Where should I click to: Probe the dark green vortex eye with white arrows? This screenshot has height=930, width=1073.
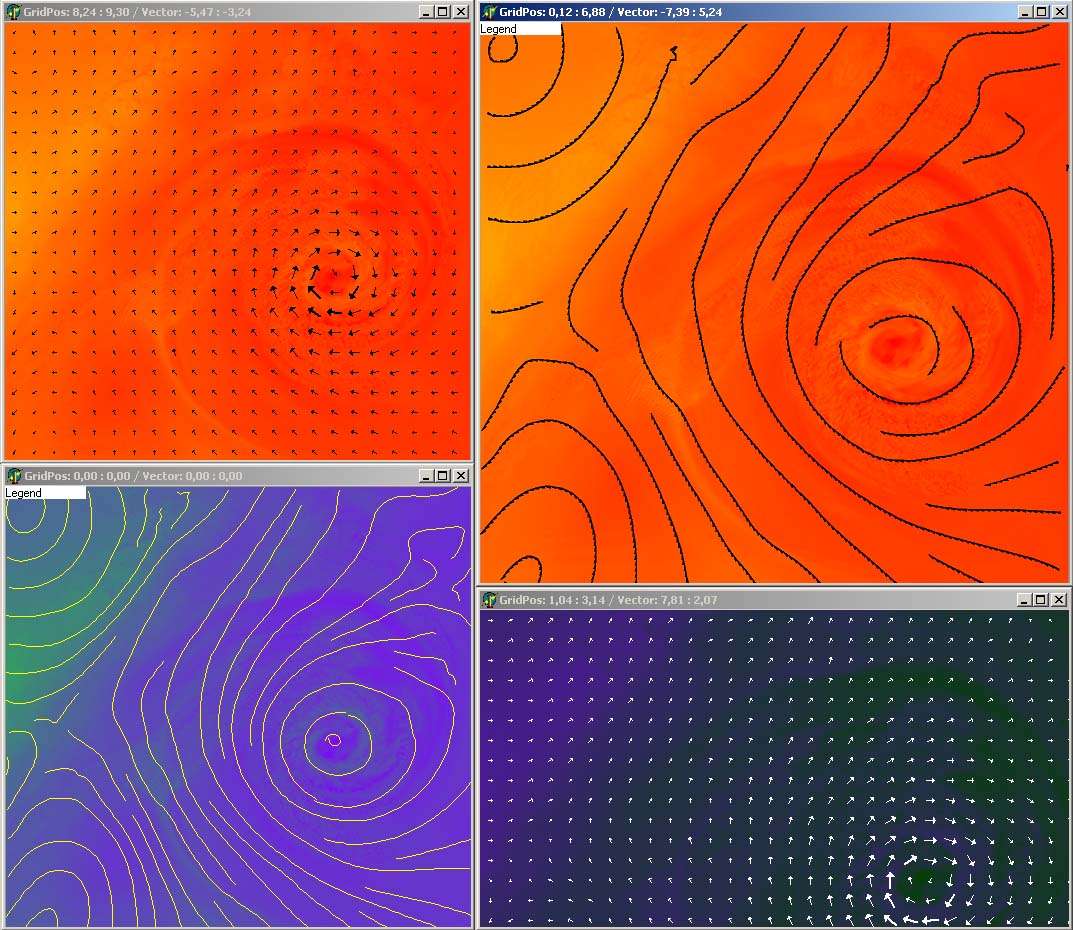(x=918, y=882)
